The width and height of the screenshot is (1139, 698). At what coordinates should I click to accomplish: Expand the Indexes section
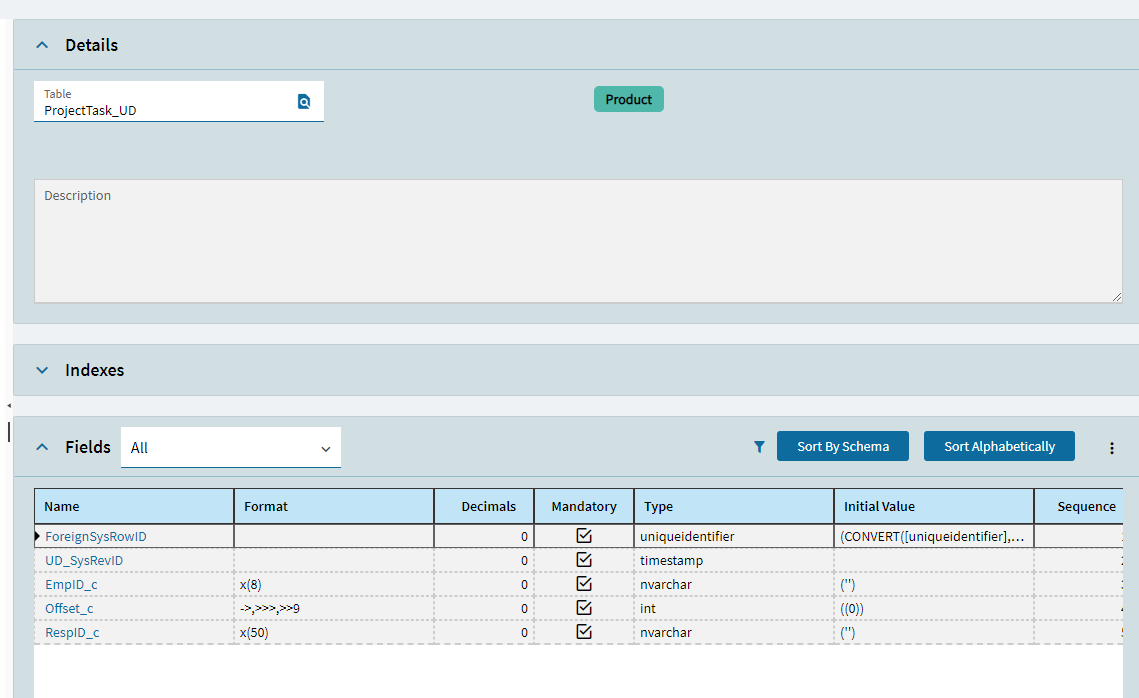point(42,370)
